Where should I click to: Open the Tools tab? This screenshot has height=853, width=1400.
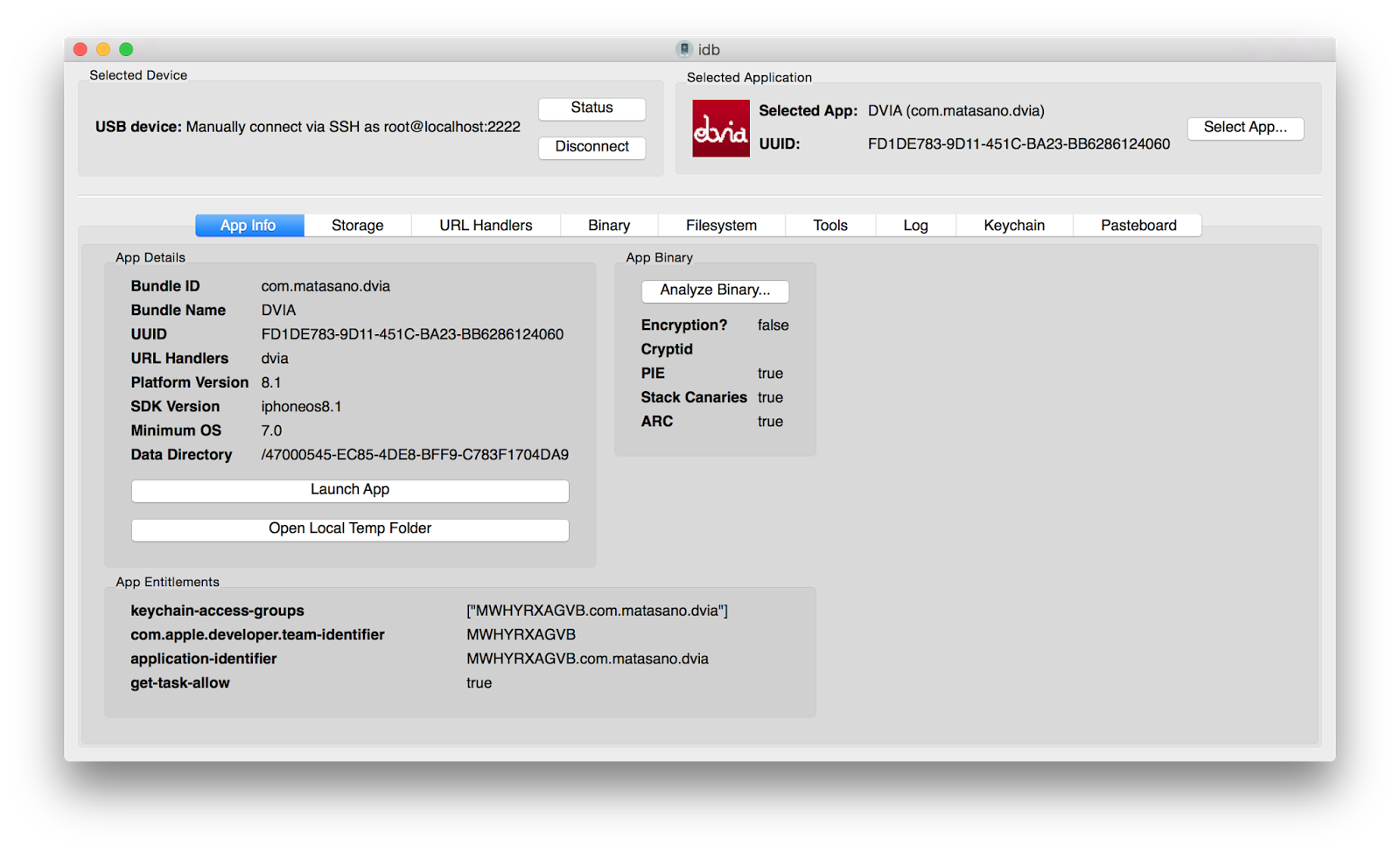[x=829, y=225]
